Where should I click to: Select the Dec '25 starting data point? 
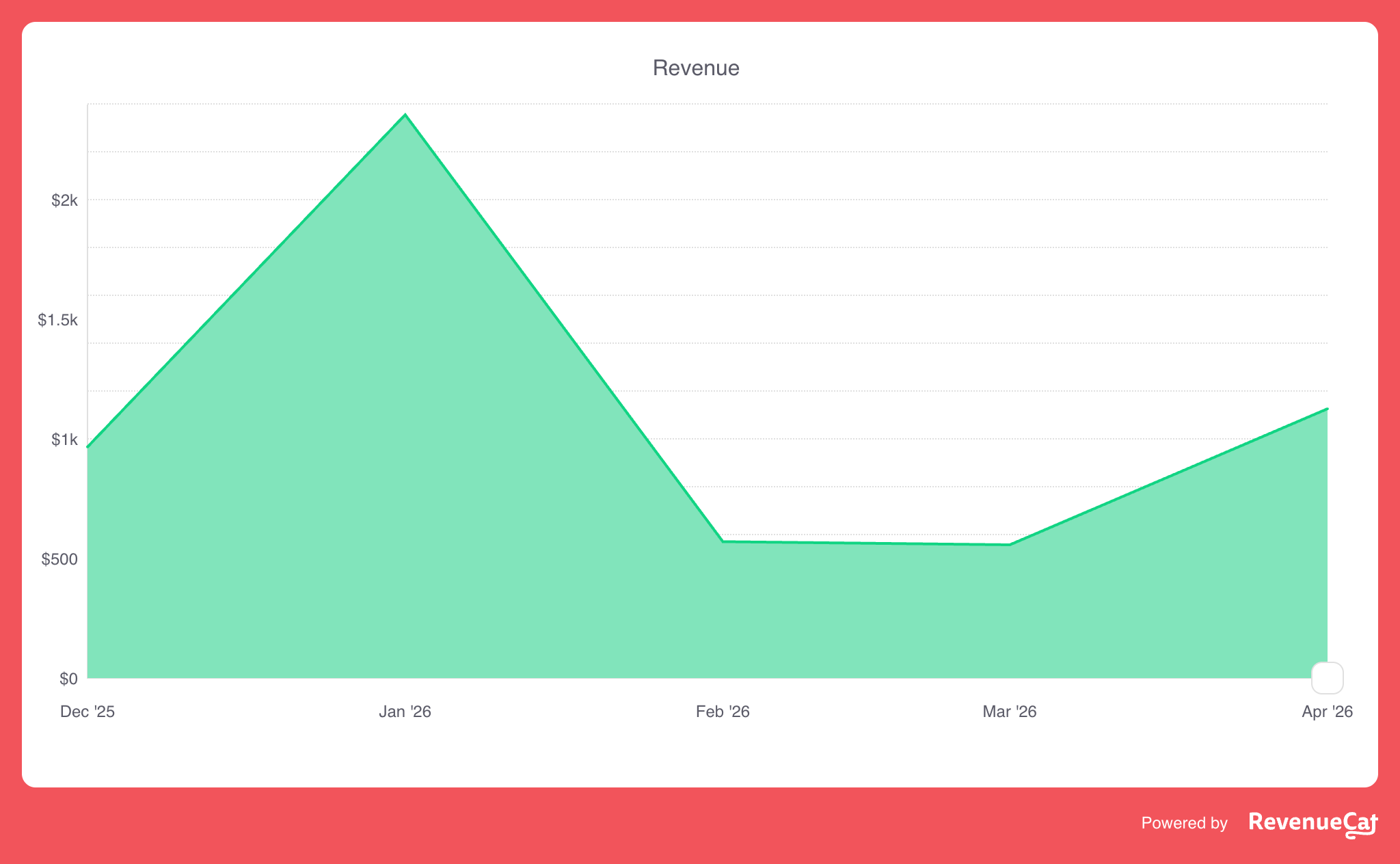coord(88,447)
